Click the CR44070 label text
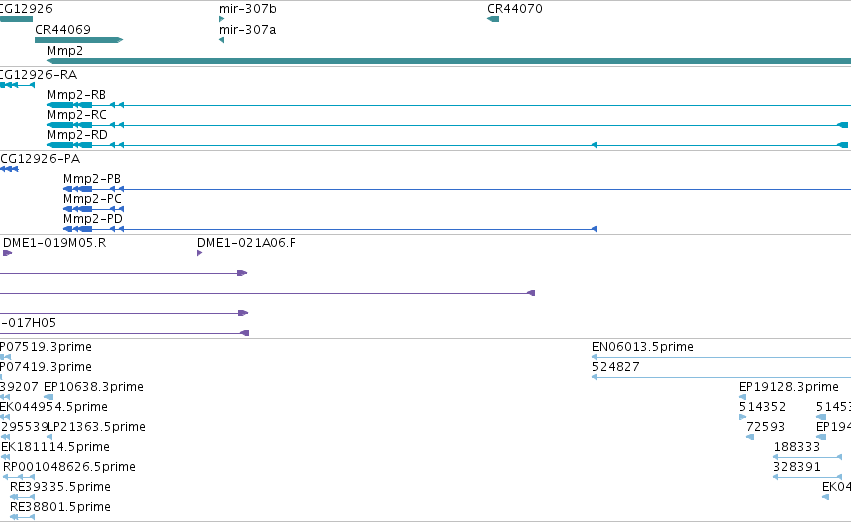This screenshot has width=851, height=522. coord(515,9)
